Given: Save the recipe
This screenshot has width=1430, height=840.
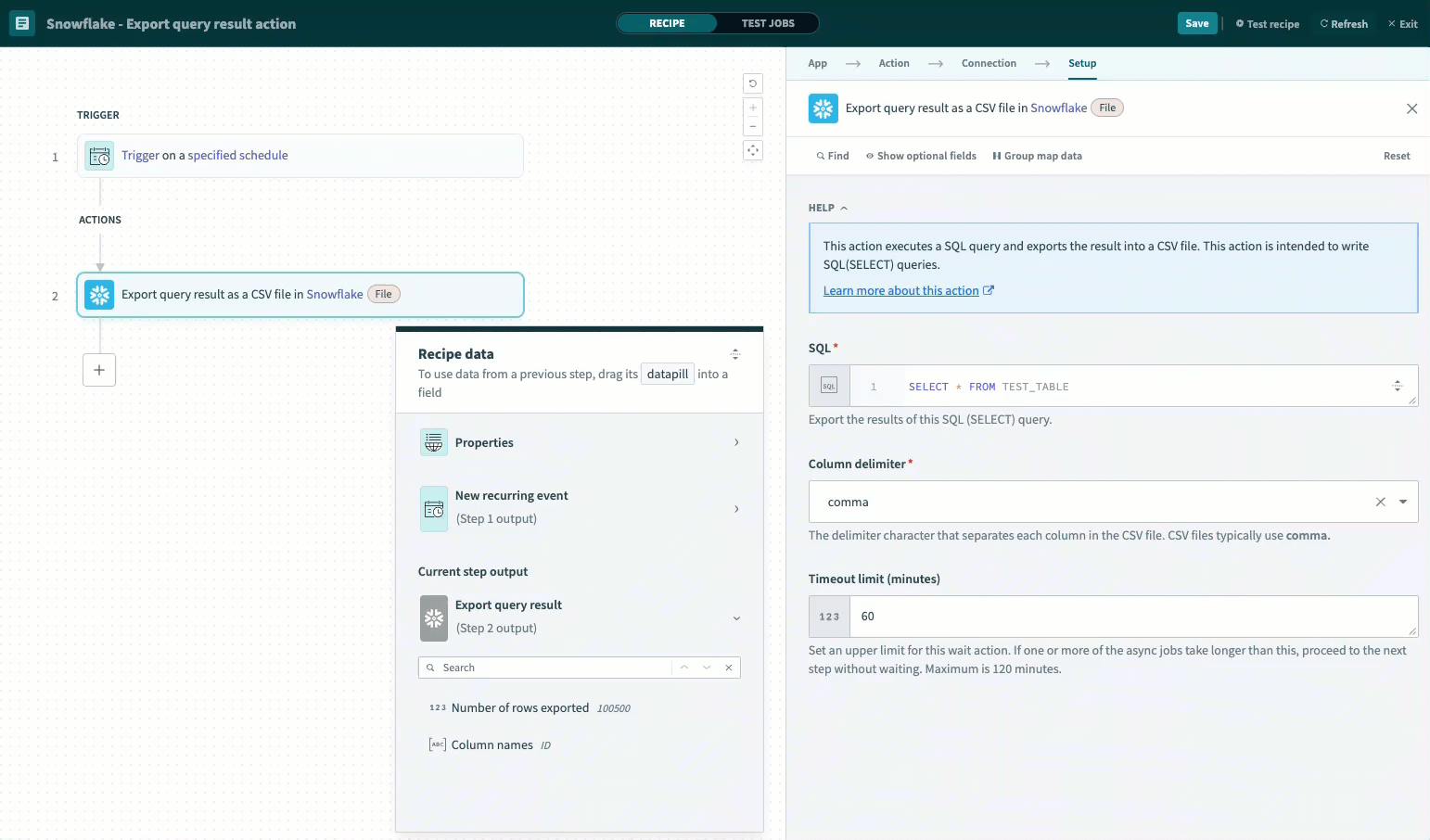Looking at the screenshot, I should [x=1196, y=23].
